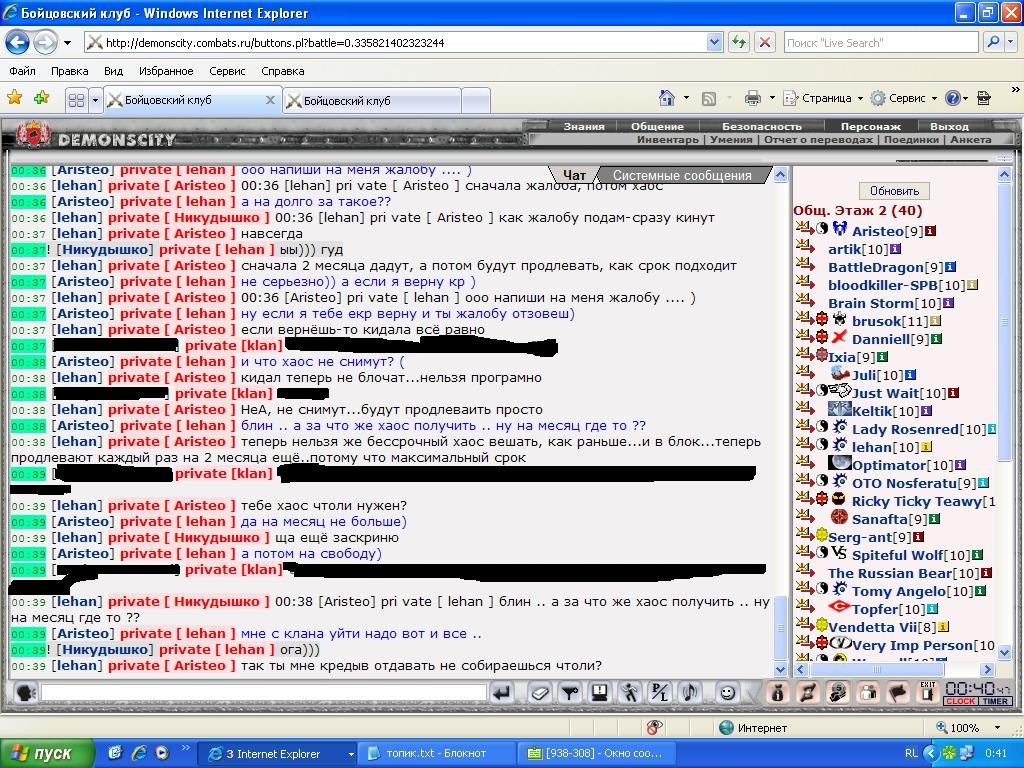Click the Обновить refresh button
This screenshot has height=768, width=1024.
click(x=894, y=191)
